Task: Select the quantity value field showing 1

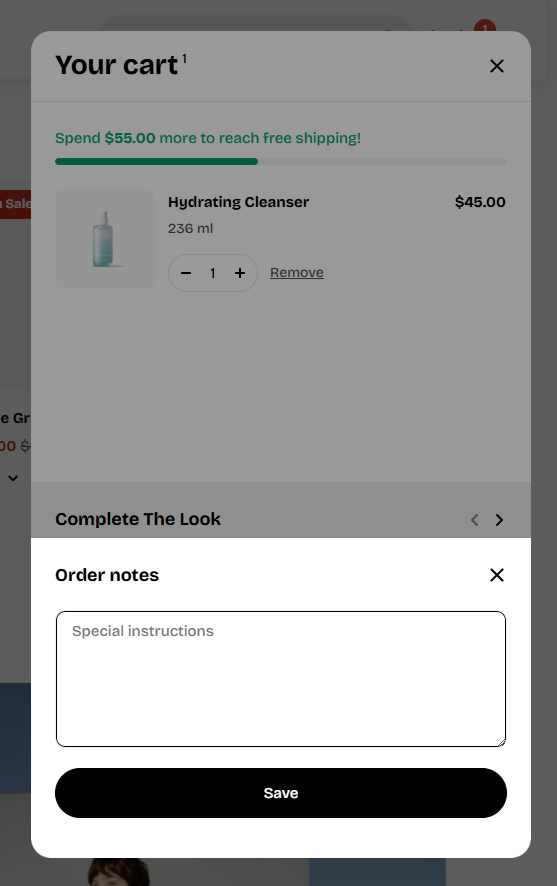Action: [x=213, y=273]
